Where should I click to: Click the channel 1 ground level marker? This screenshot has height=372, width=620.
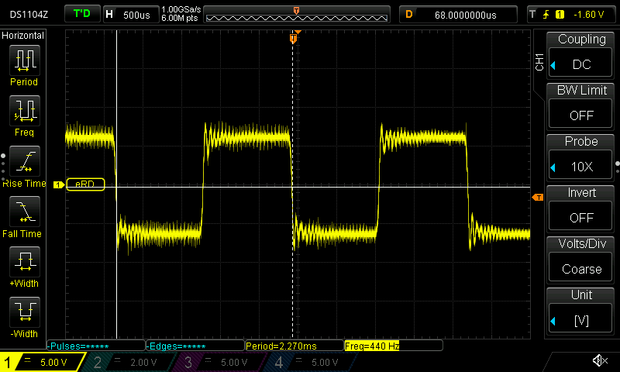(x=59, y=185)
